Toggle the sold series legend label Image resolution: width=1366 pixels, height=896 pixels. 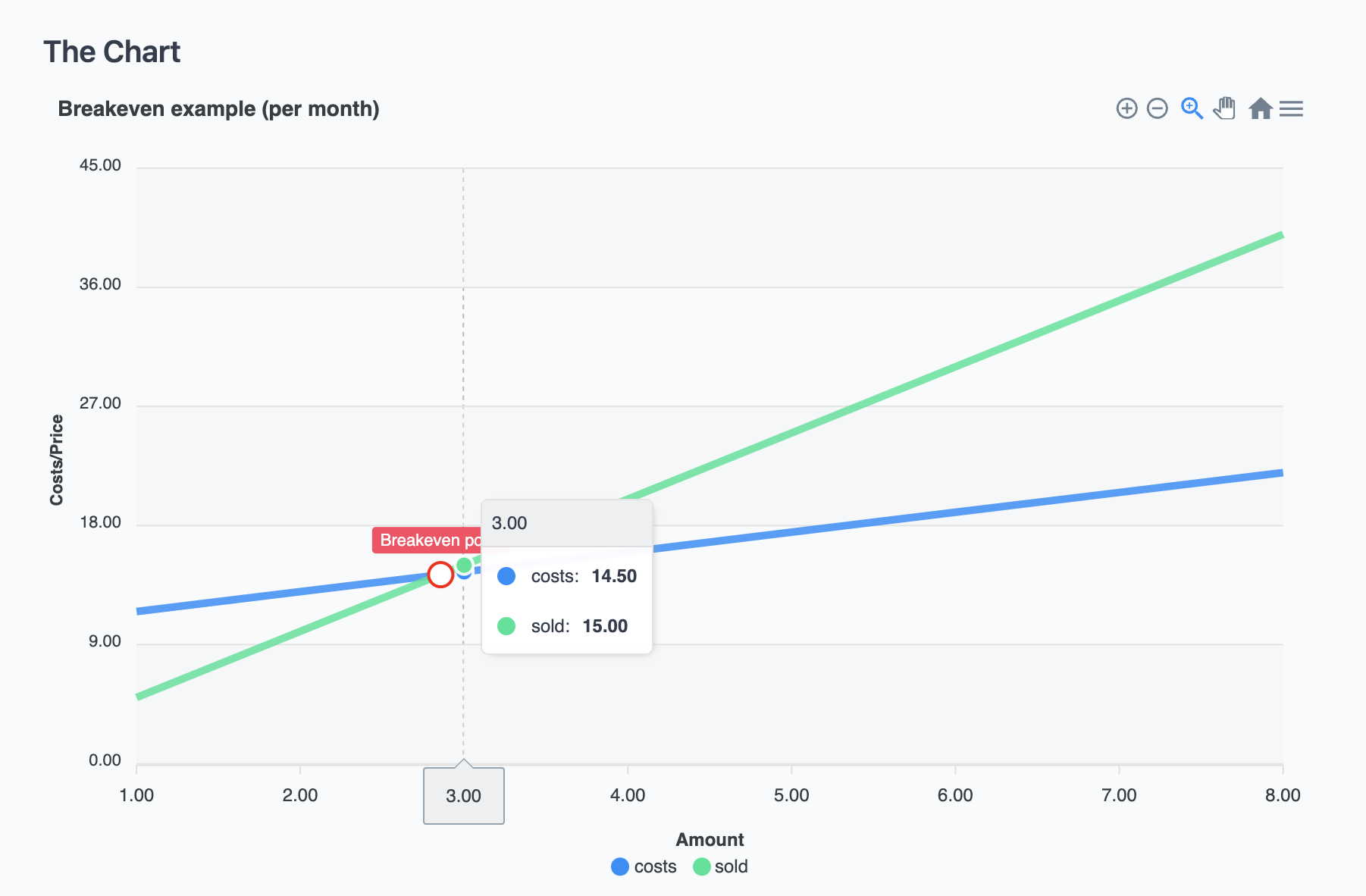point(731,866)
